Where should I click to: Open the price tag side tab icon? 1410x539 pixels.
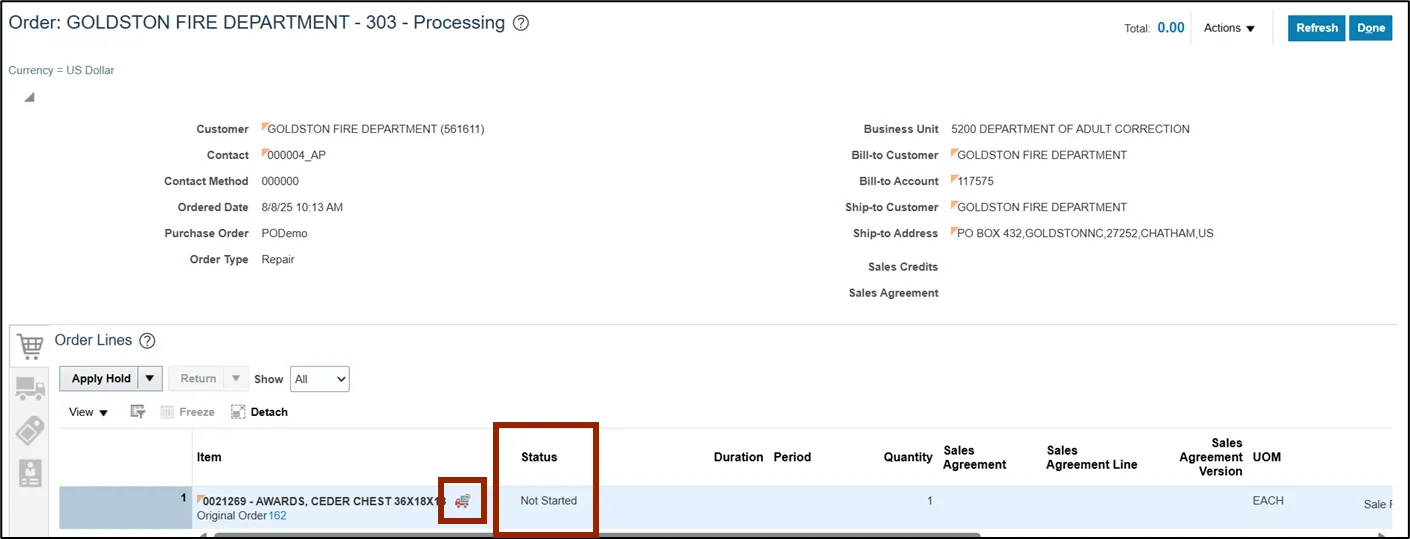(30, 430)
